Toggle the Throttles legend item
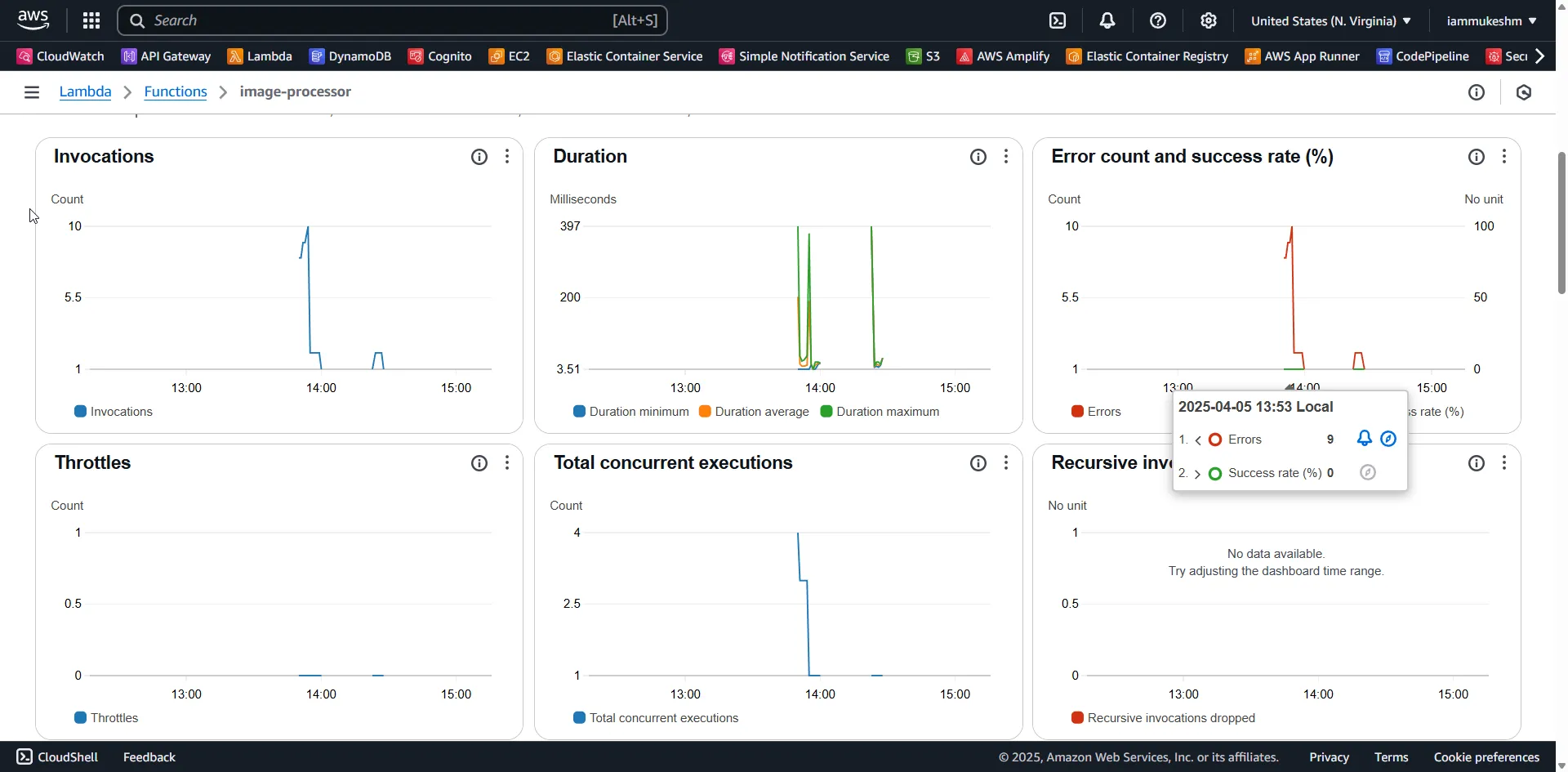The width and height of the screenshot is (1568, 772). 105,717
